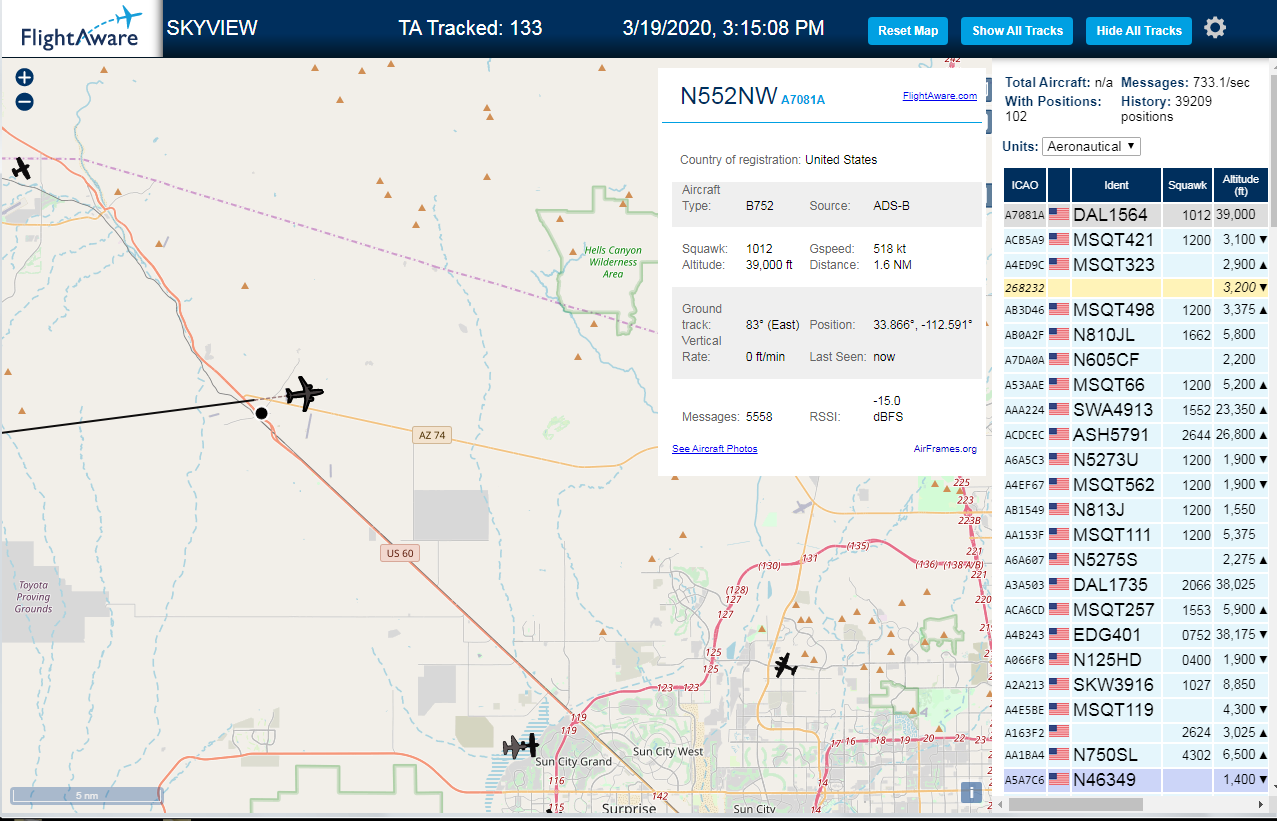Select the ASH5791 aircraft row
Screen dimensions: 1277x821
coord(1136,435)
